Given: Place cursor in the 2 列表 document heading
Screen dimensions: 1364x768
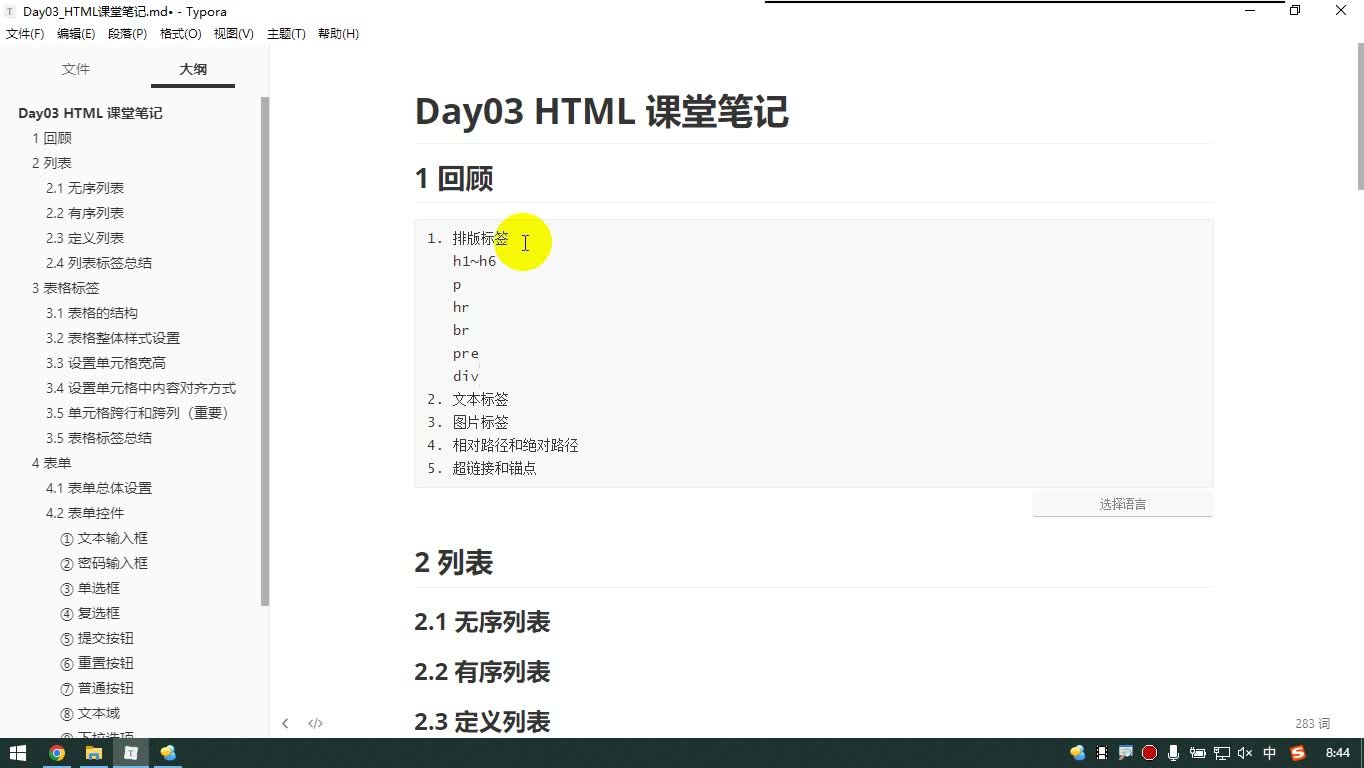Looking at the screenshot, I should pyautogui.click(x=454, y=563).
